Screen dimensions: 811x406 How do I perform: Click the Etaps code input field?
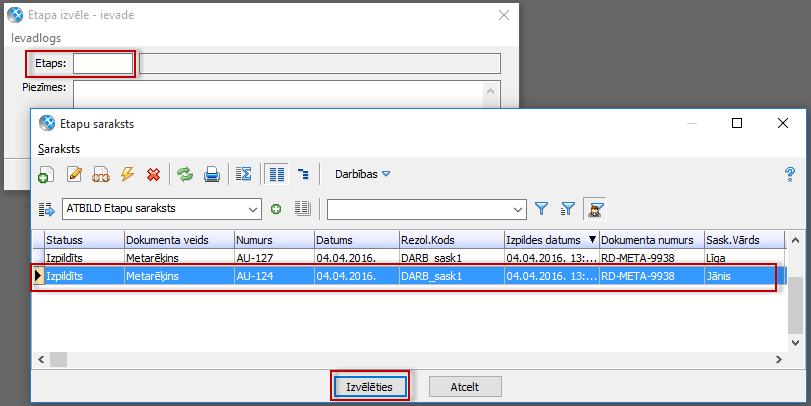pyautogui.click(x=103, y=64)
